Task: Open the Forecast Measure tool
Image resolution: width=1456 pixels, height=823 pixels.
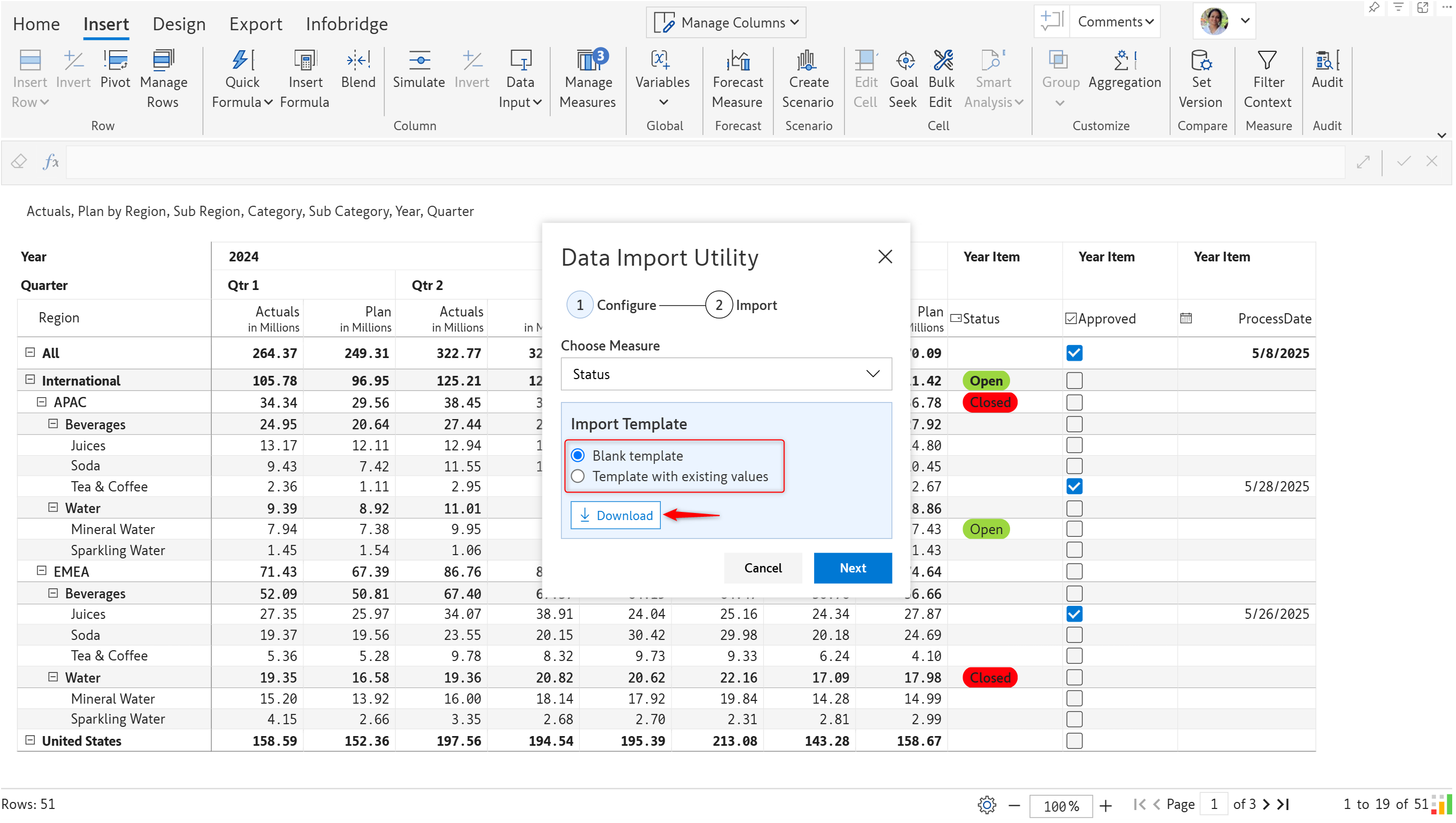Action: pyautogui.click(x=737, y=60)
